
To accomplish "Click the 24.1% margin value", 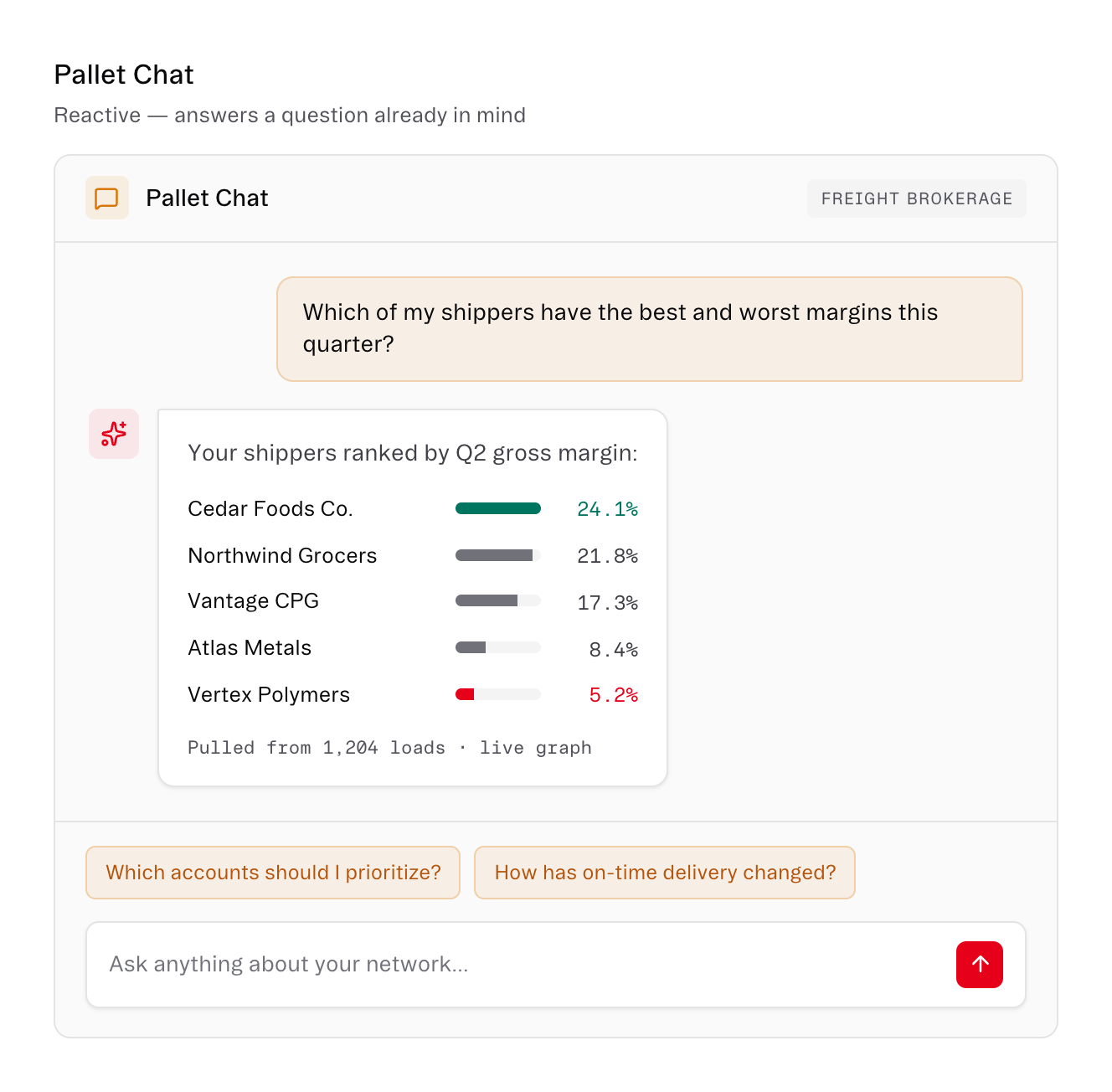I will [x=608, y=509].
